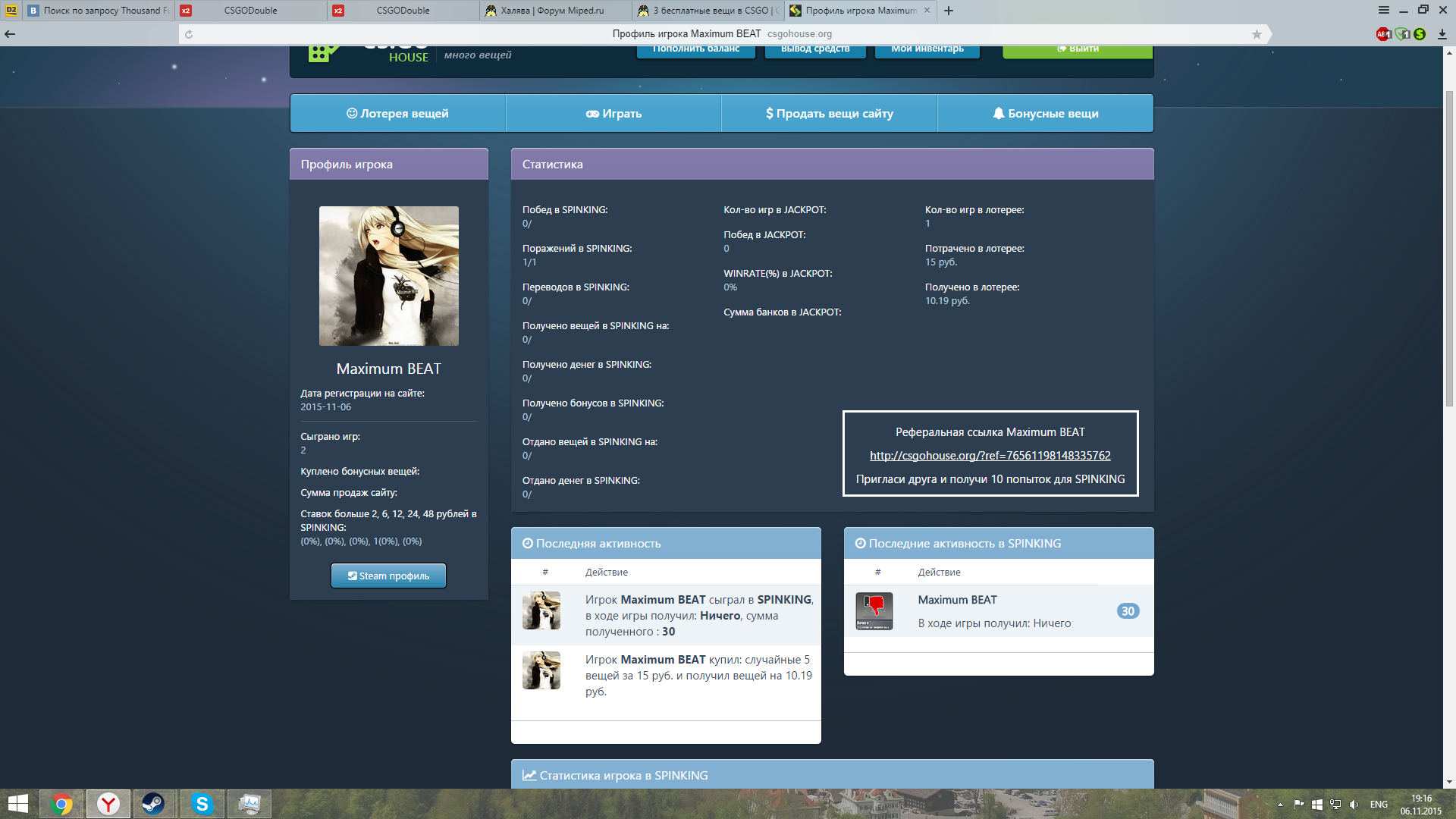Show hidden tray icons arrow
Screen dimensions: 1456x819
1280,805
